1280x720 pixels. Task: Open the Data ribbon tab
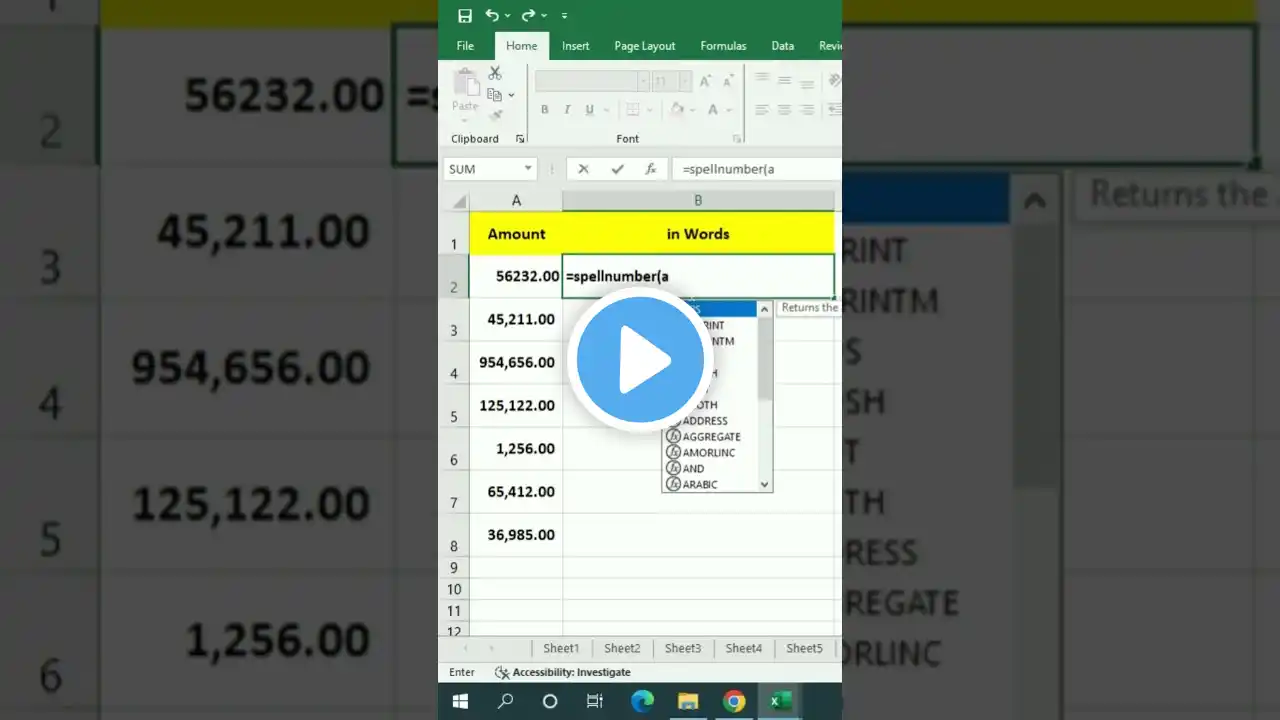point(783,46)
